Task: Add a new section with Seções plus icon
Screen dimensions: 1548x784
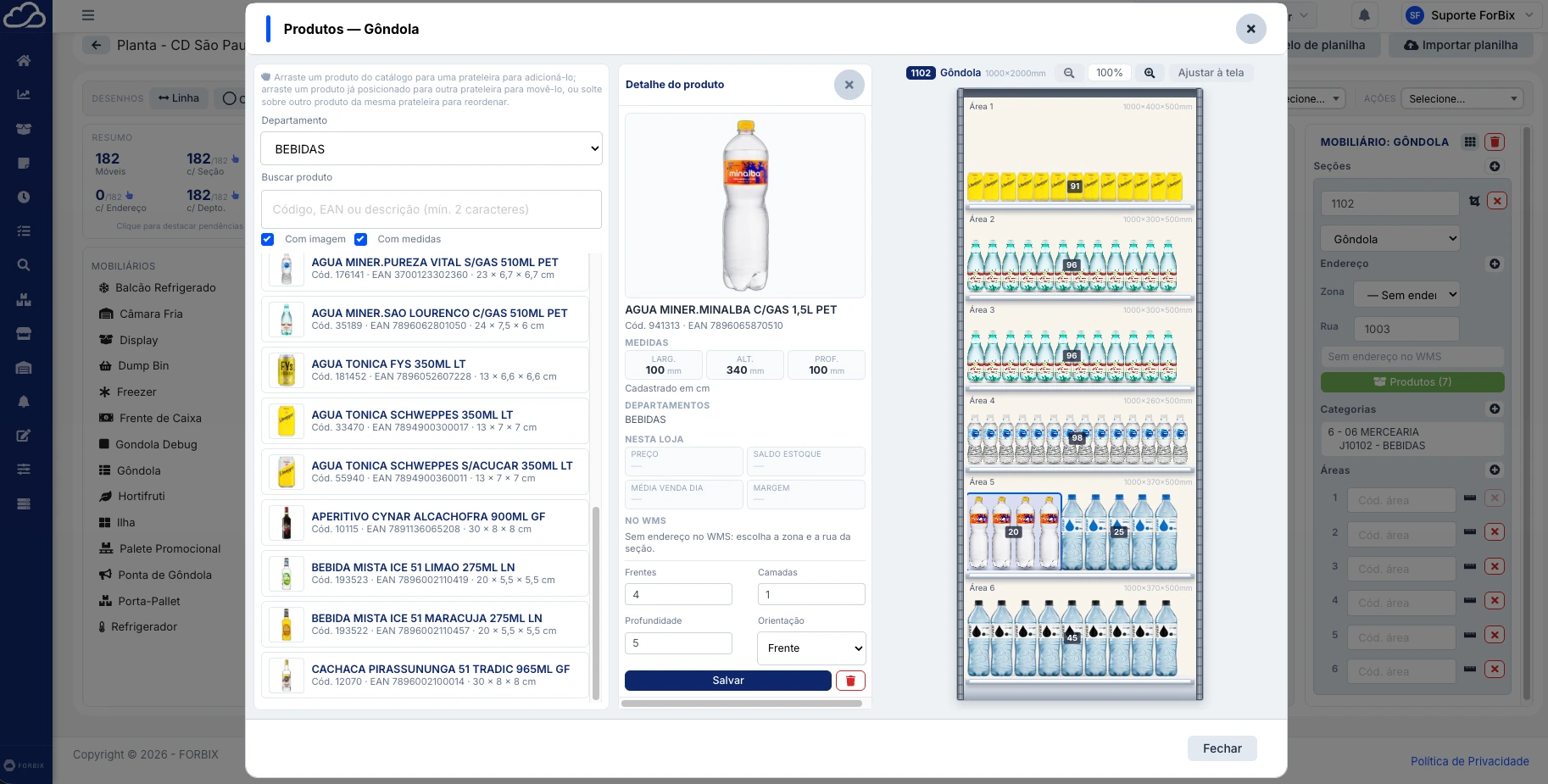Action: [1495, 166]
